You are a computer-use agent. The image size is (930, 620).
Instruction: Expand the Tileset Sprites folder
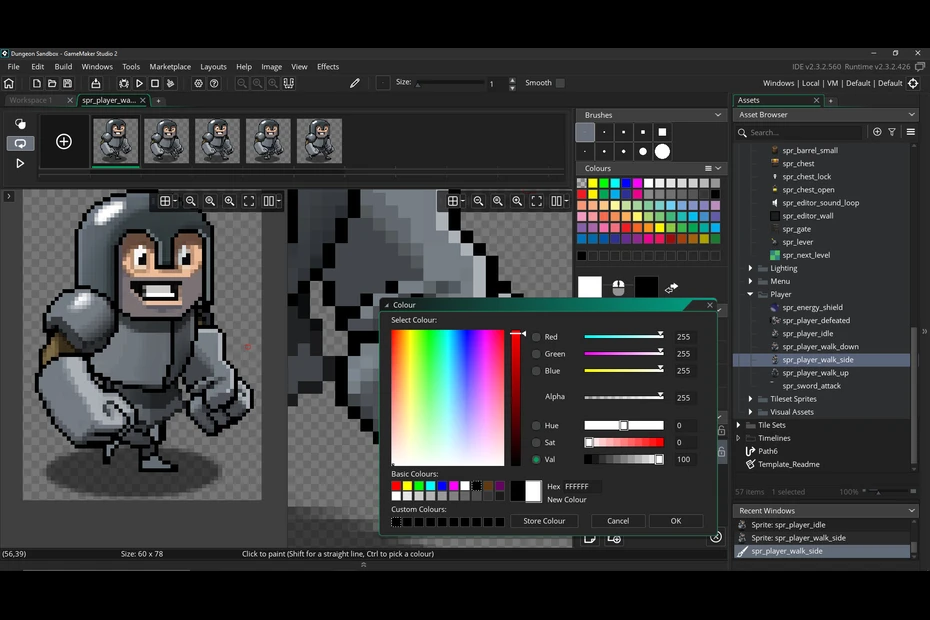click(x=750, y=399)
